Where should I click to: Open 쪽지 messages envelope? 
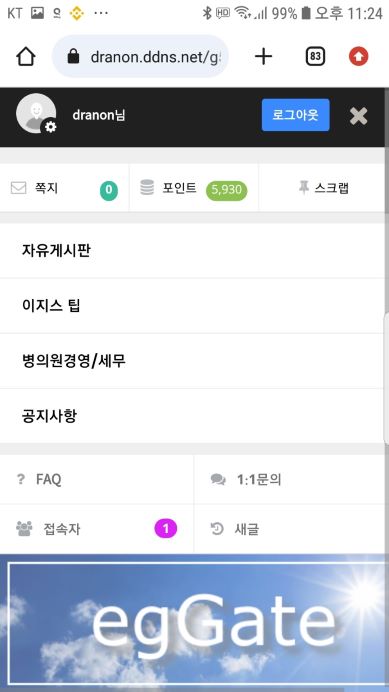(x=64, y=189)
